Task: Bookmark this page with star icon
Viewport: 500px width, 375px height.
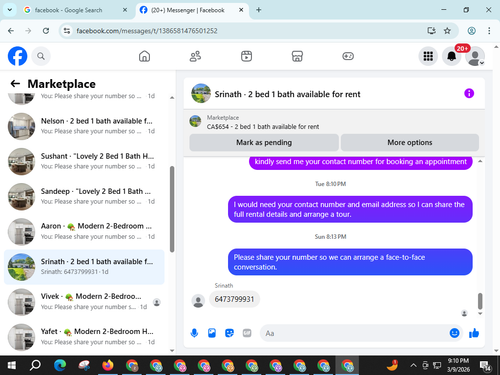Action: tap(447, 31)
